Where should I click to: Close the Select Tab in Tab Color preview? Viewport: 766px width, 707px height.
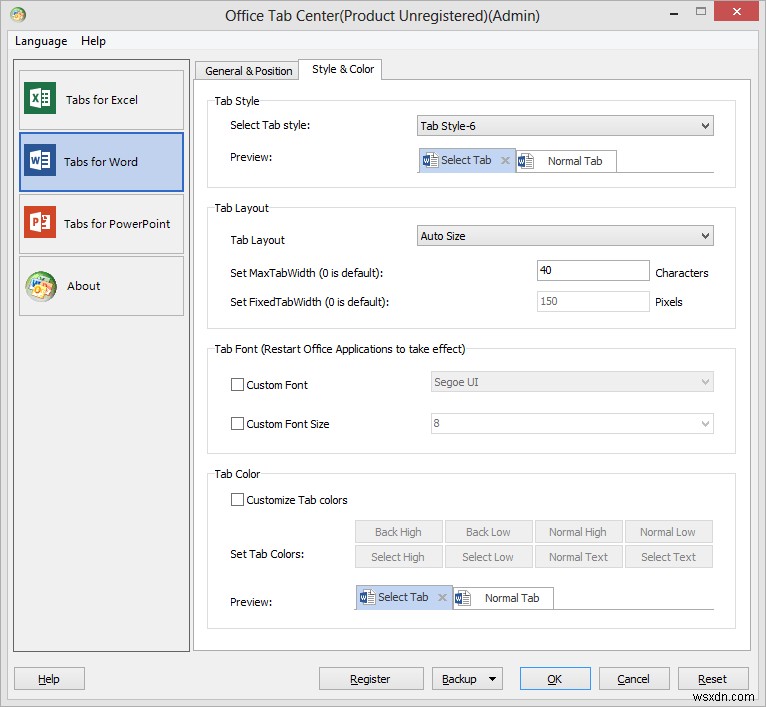442,598
